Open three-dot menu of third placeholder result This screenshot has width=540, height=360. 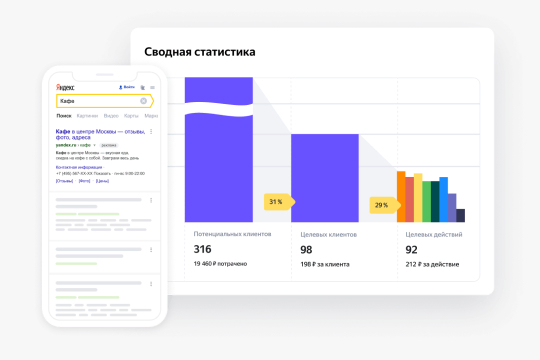pyautogui.click(x=151, y=250)
